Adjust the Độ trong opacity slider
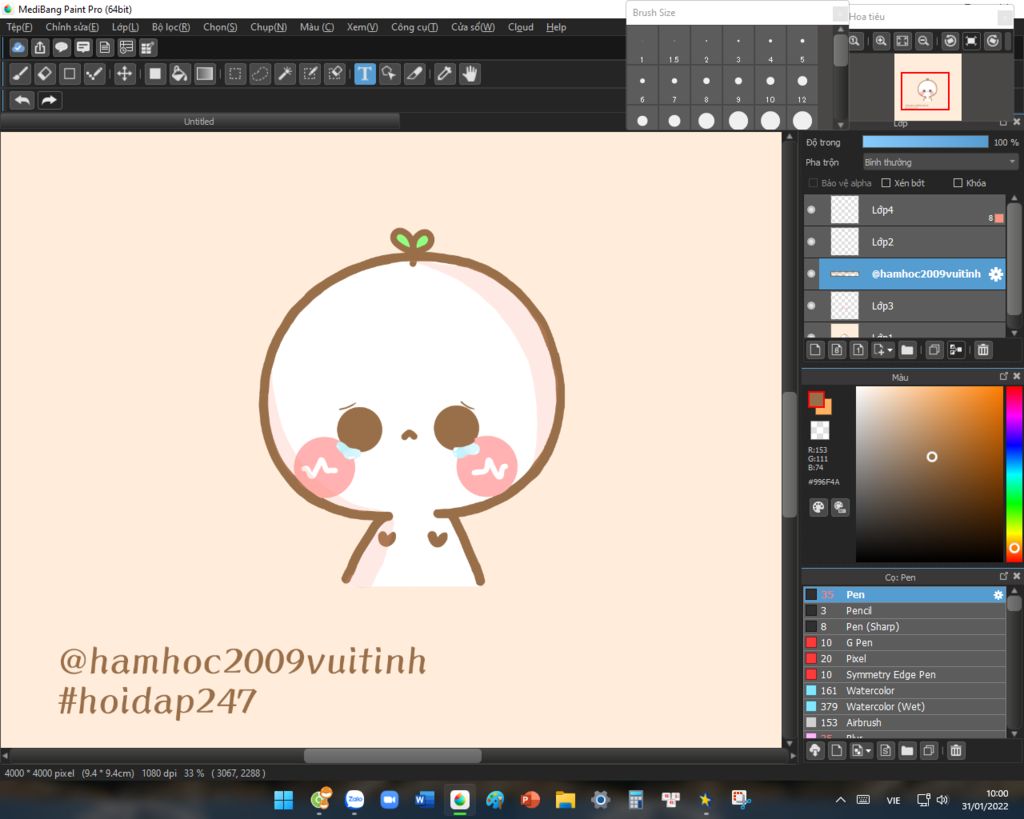The width and height of the screenshot is (1024, 819). (925, 142)
